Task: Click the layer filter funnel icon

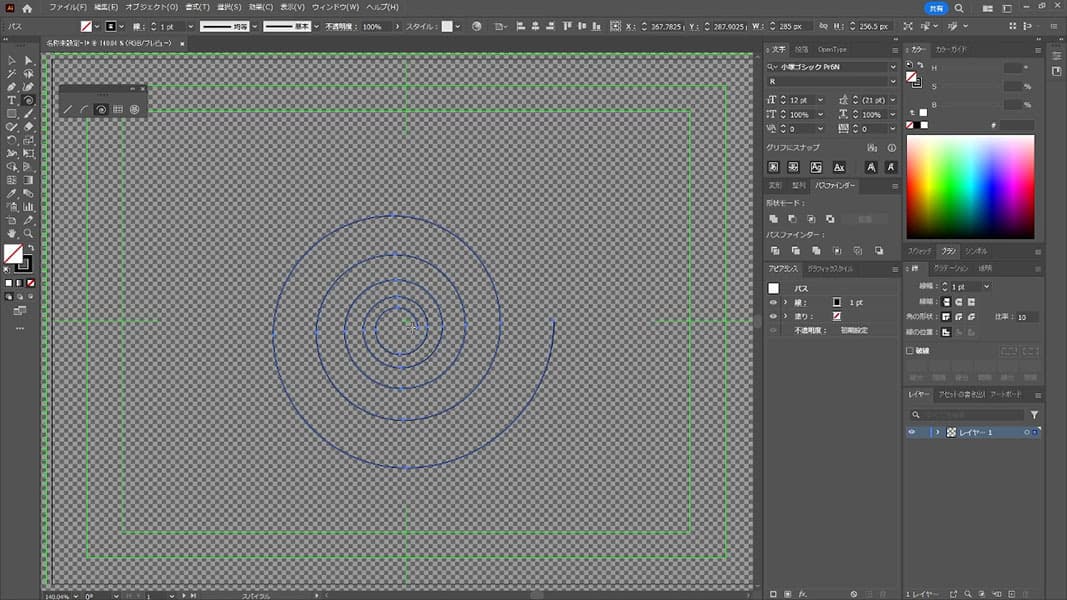Action: 1034,414
